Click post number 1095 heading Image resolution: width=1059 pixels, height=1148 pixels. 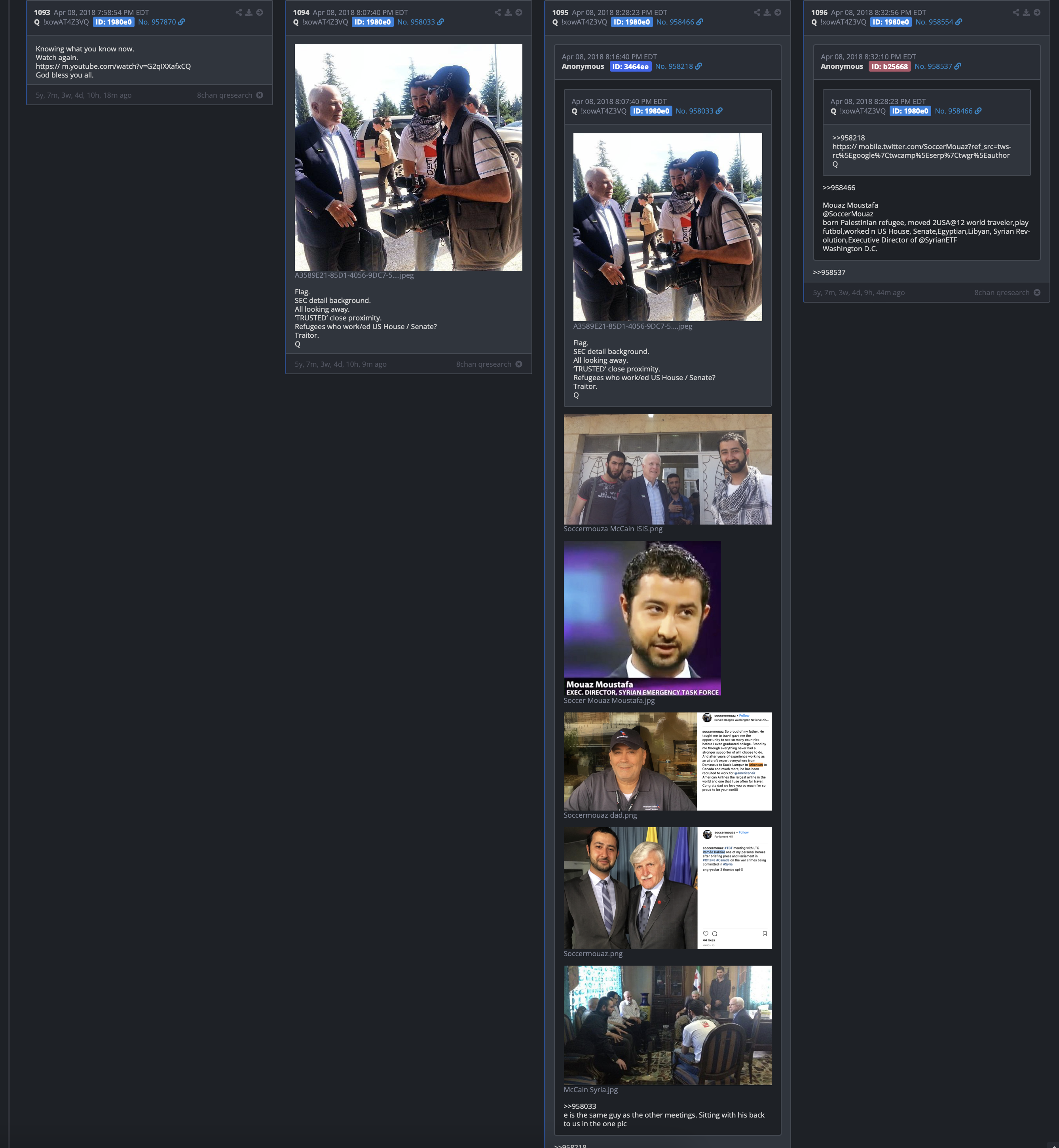(x=560, y=13)
